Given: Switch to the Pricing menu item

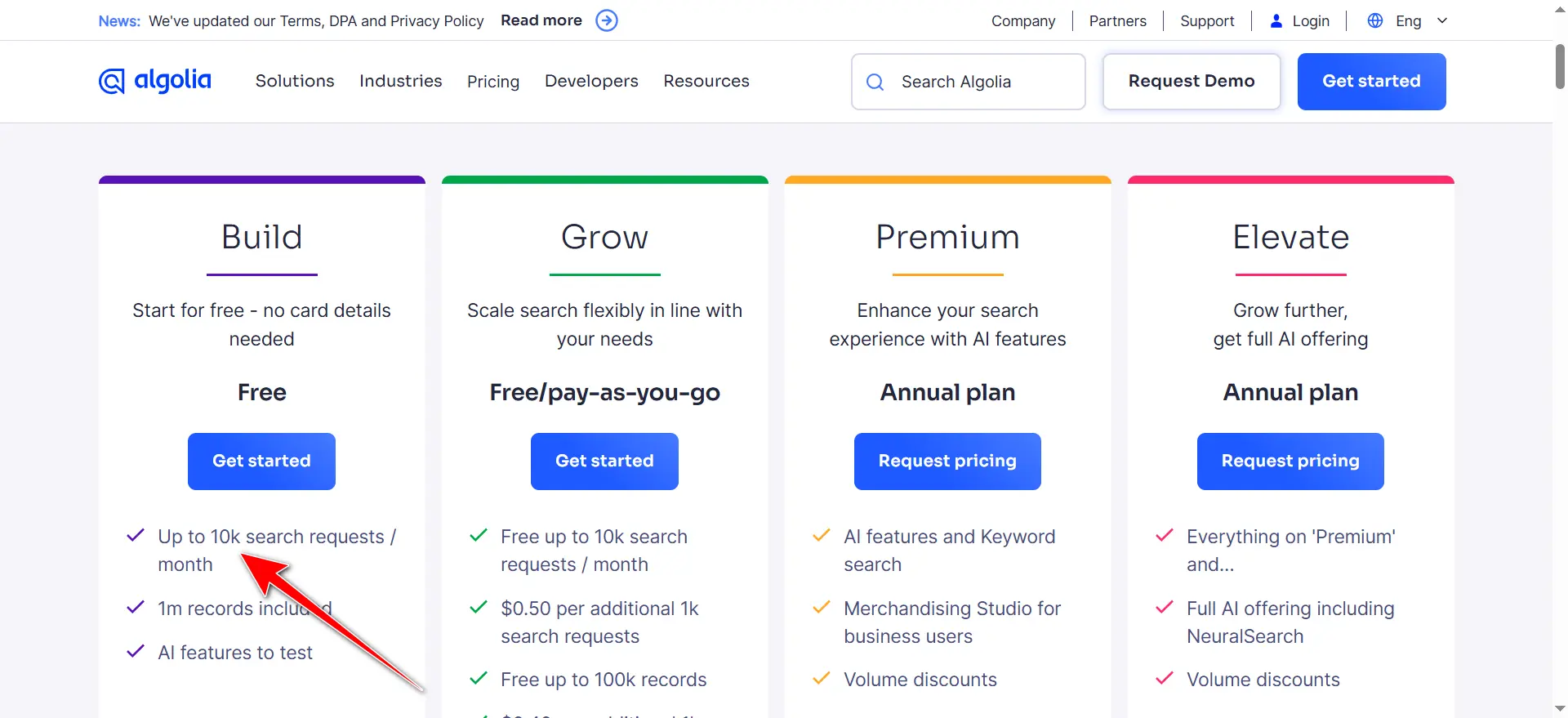Looking at the screenshot, I should (493, 81).
